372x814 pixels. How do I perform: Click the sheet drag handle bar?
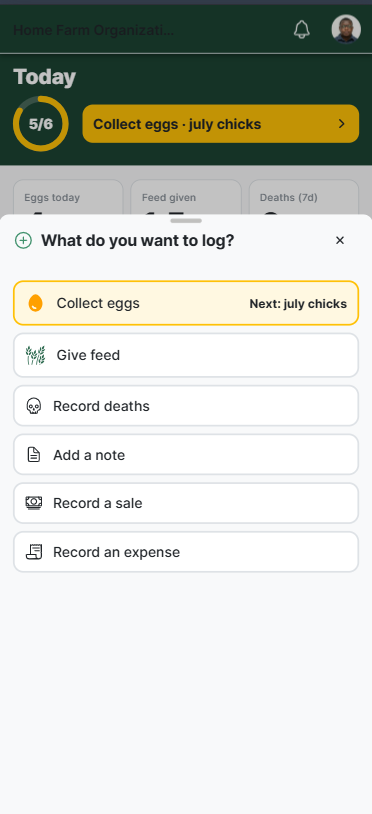tap(186, 221)
